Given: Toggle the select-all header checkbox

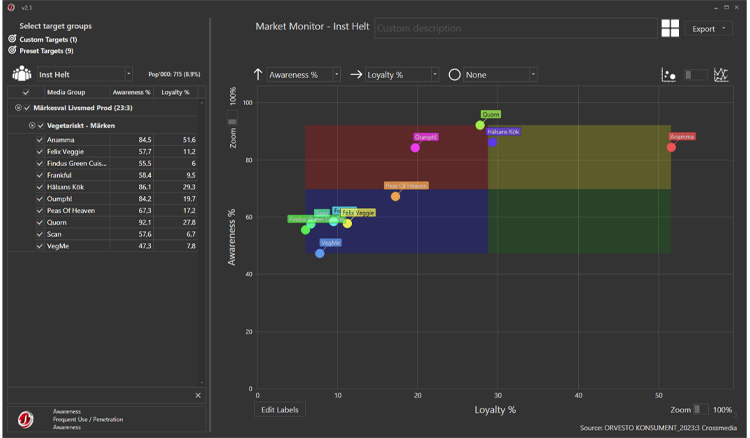Looking at the screenshot, I should pos(26,92).
